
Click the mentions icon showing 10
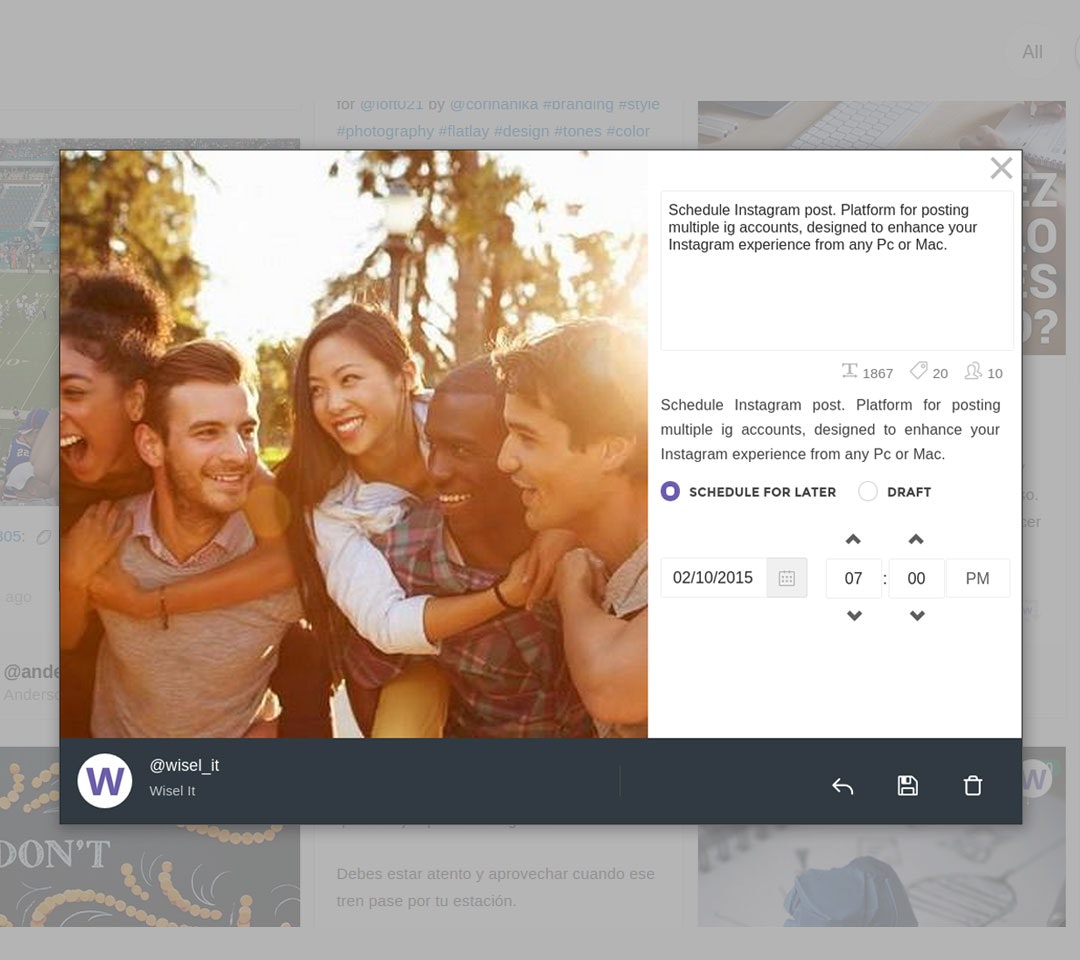(972, 370)
